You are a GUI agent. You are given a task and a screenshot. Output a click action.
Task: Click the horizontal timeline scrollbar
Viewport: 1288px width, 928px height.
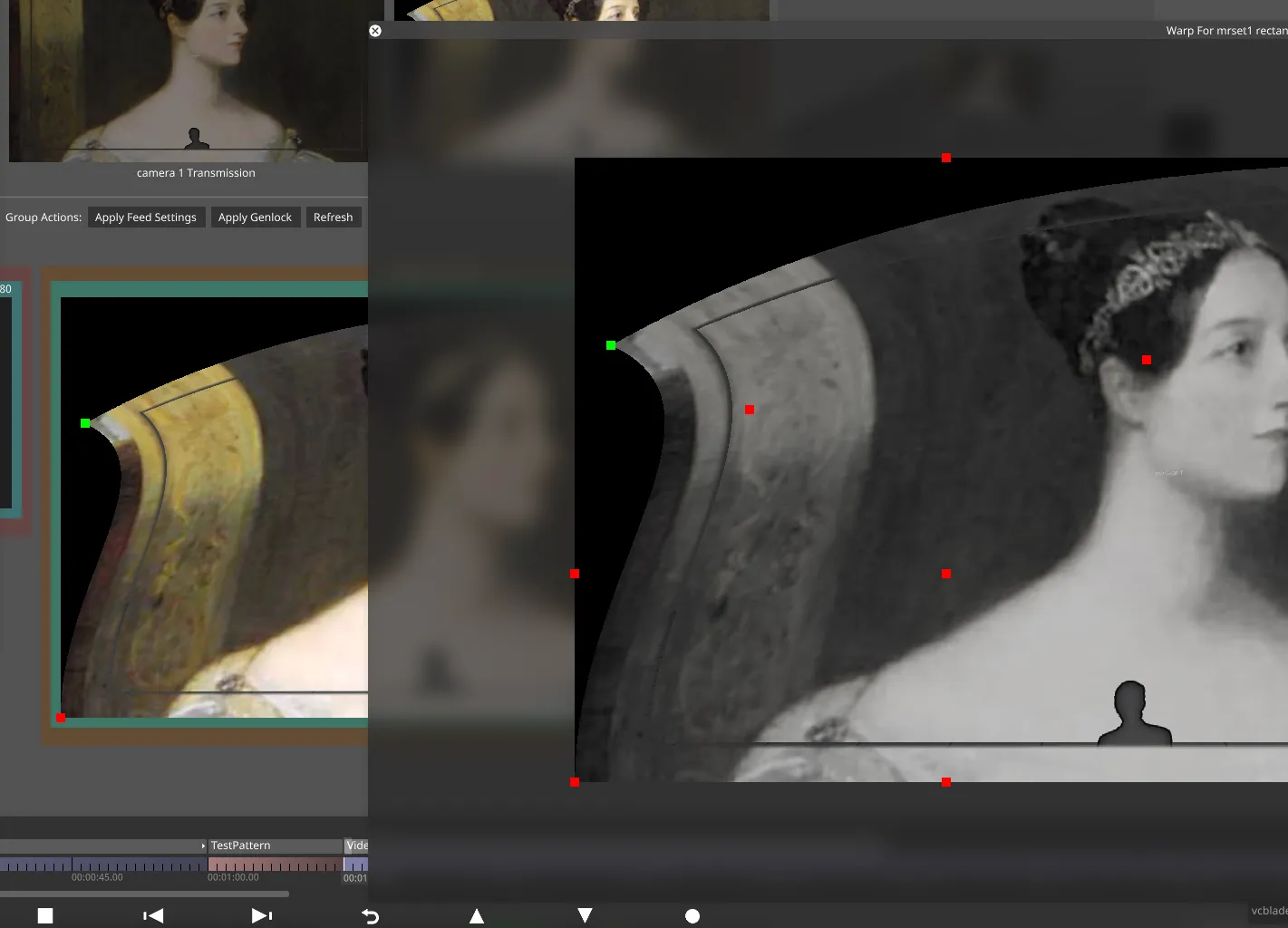(x=145, y=894)
